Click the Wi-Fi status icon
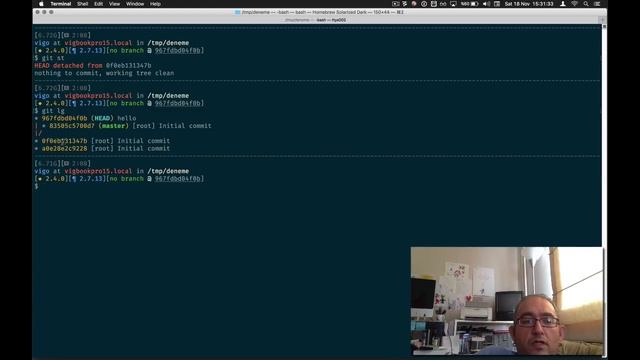The image size is (640, 360). (x=574, y=4)
